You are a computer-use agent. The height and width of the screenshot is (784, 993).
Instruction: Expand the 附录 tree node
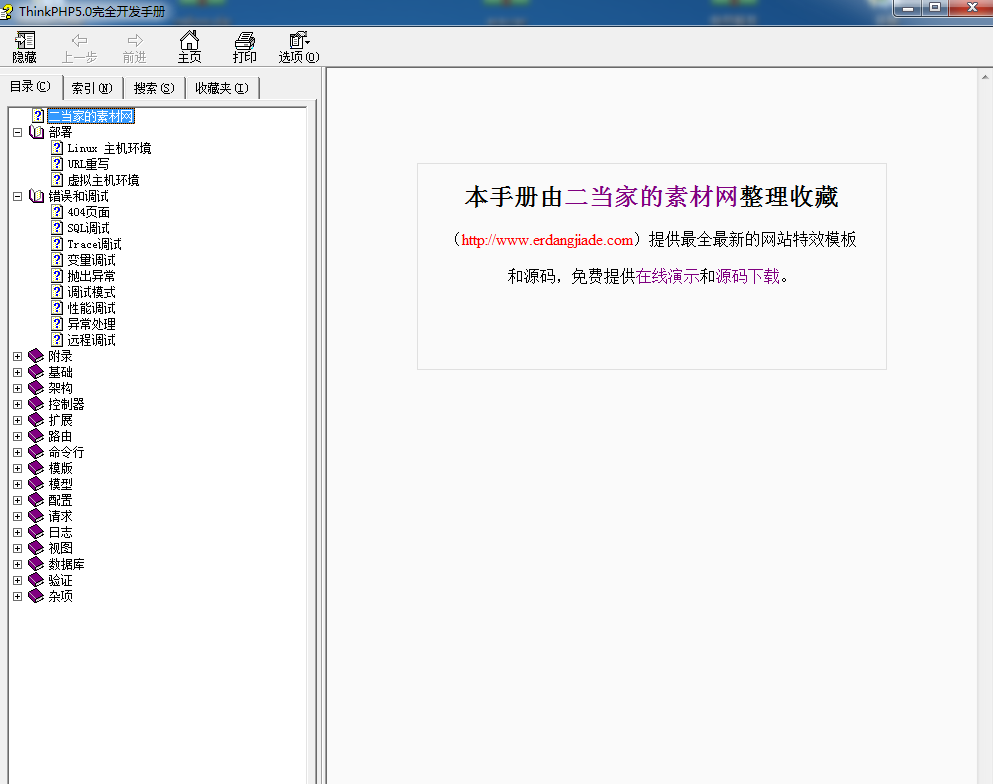(18, 357)
